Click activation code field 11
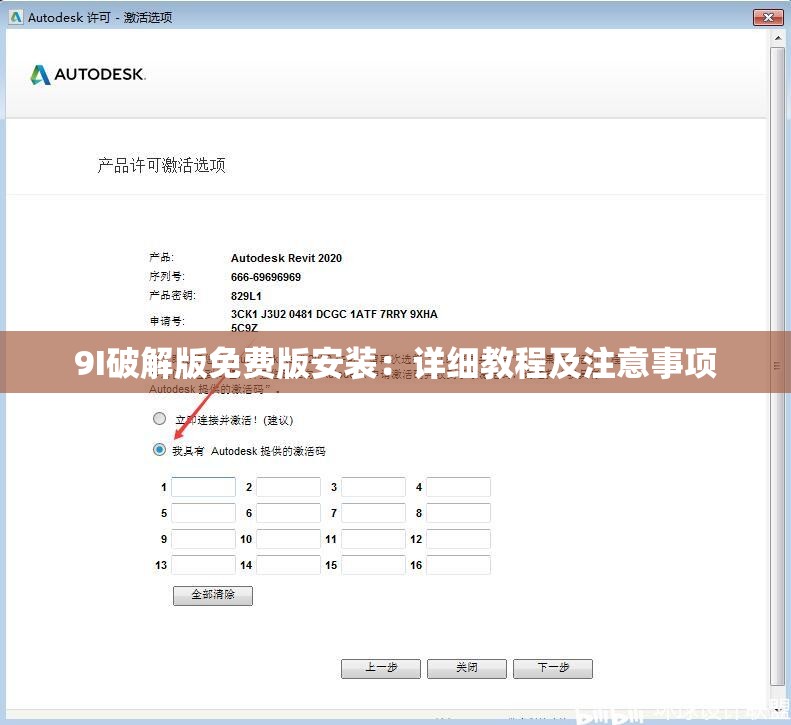Viewport: 791px width, 725px height. 373,539
